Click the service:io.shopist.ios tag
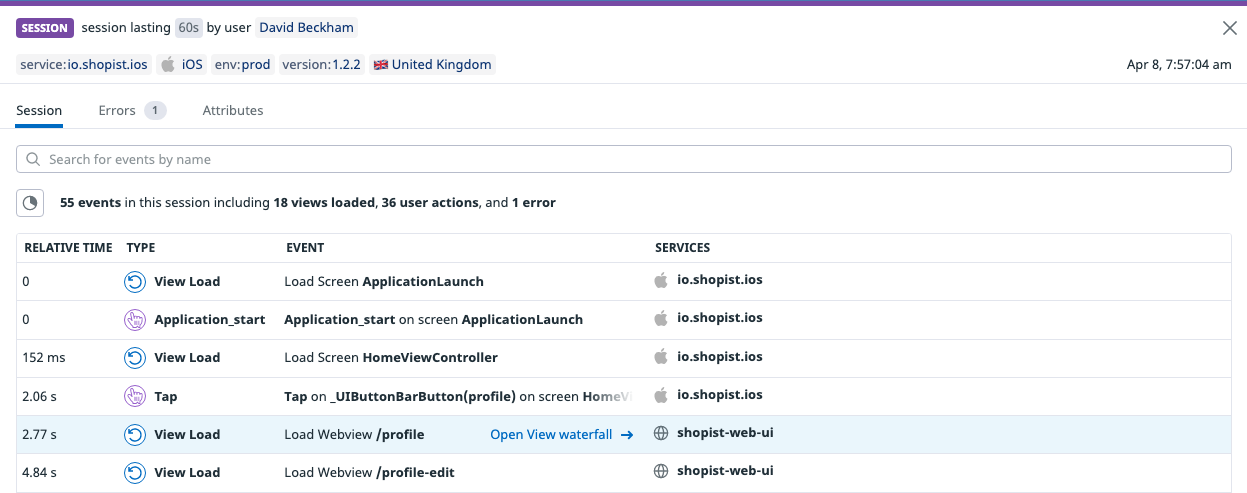The image size is (1247, 493). pos(84,65)
